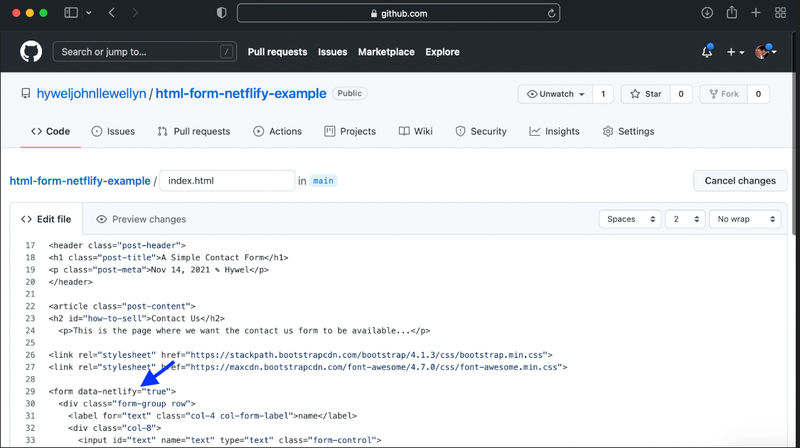This screenshot has width=800, height=448.
Task: Click the index.html filename field
Action: 226,181
